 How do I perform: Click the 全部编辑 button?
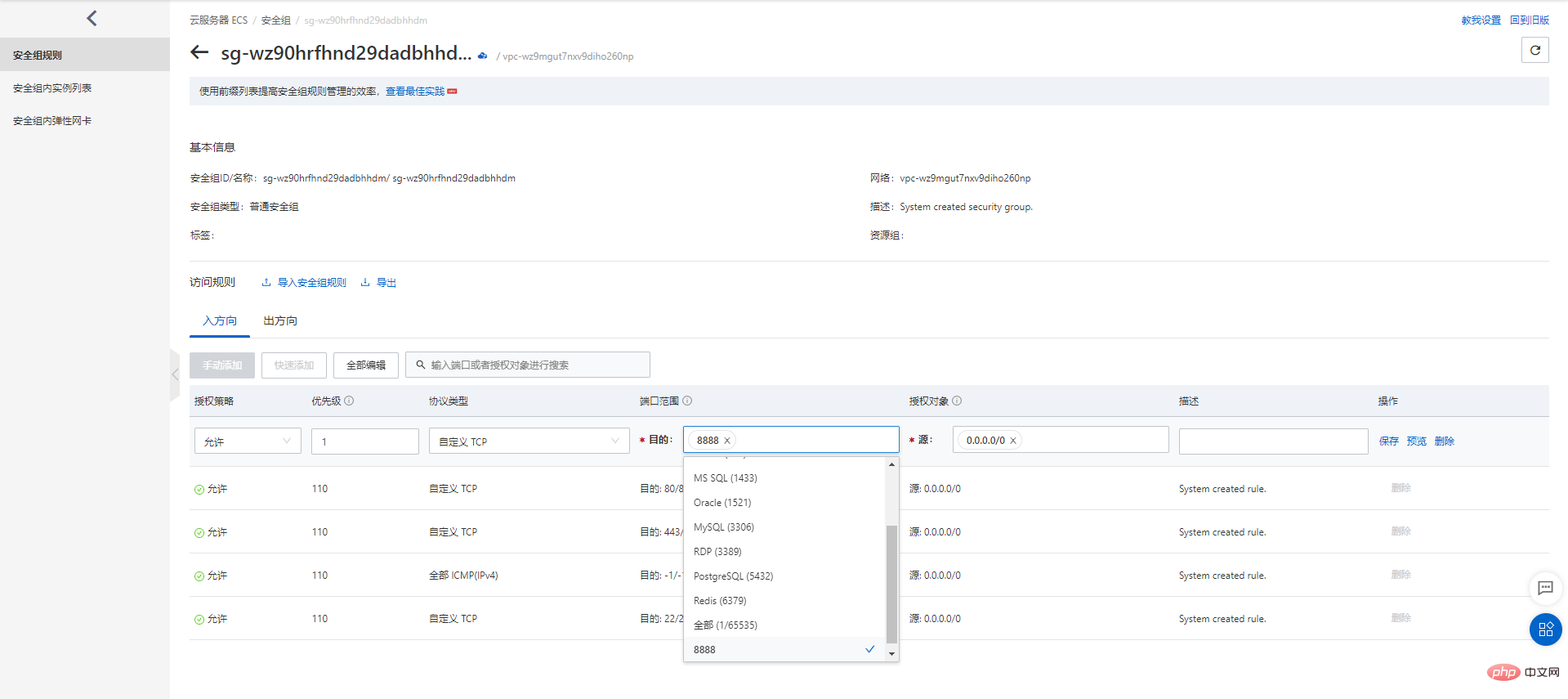click(365, 365)
